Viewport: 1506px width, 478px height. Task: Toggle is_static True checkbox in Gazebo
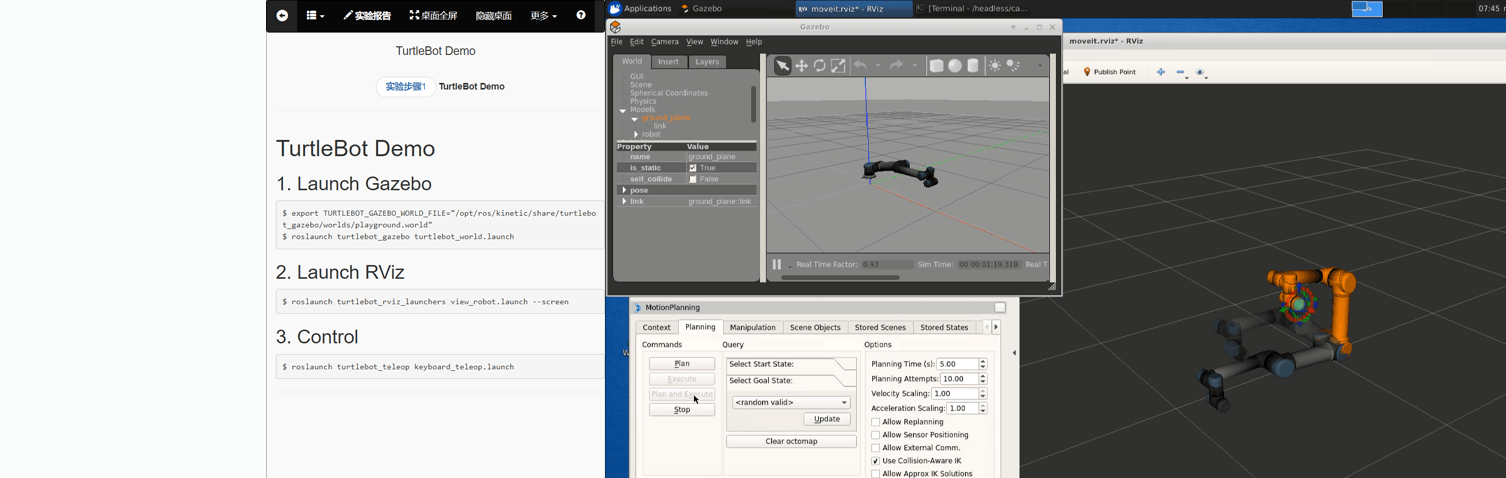(693, 168)
